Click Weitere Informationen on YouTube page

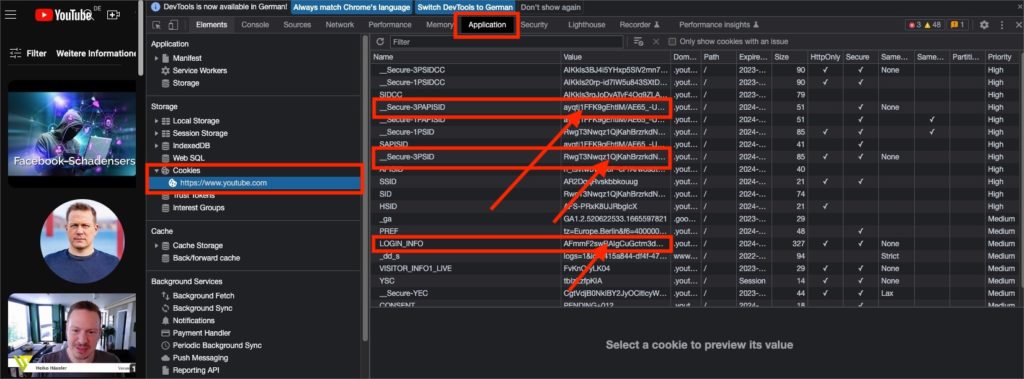click(96, 54)
